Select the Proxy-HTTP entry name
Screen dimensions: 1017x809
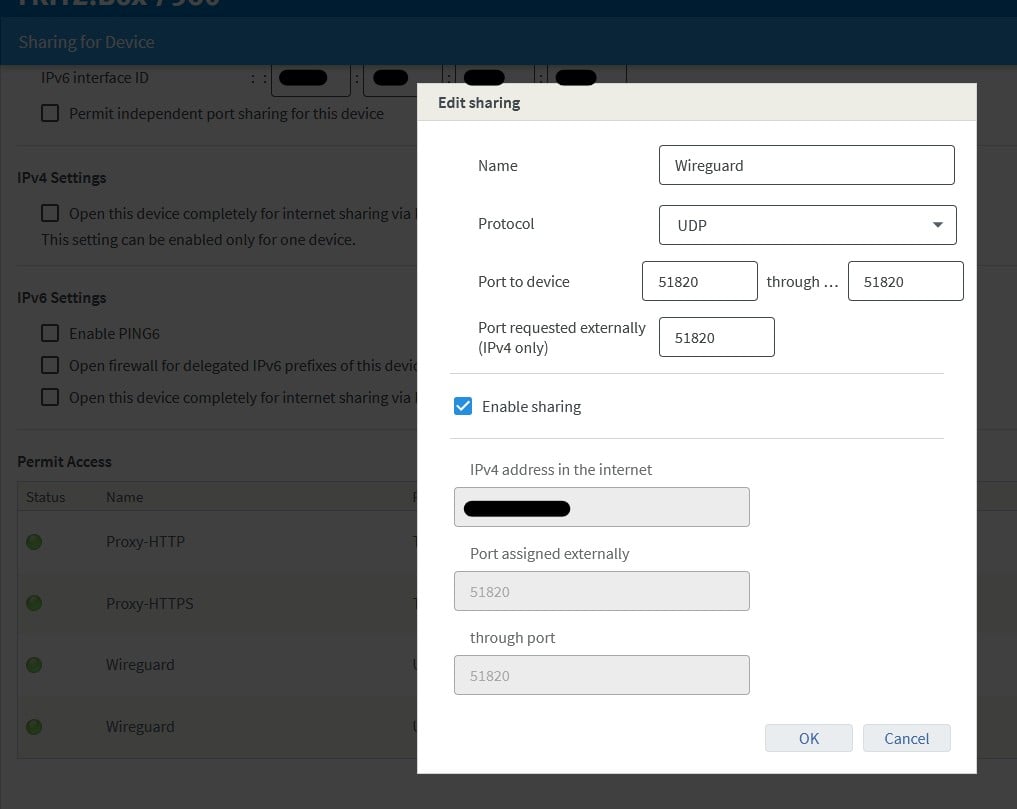(145, 542)
